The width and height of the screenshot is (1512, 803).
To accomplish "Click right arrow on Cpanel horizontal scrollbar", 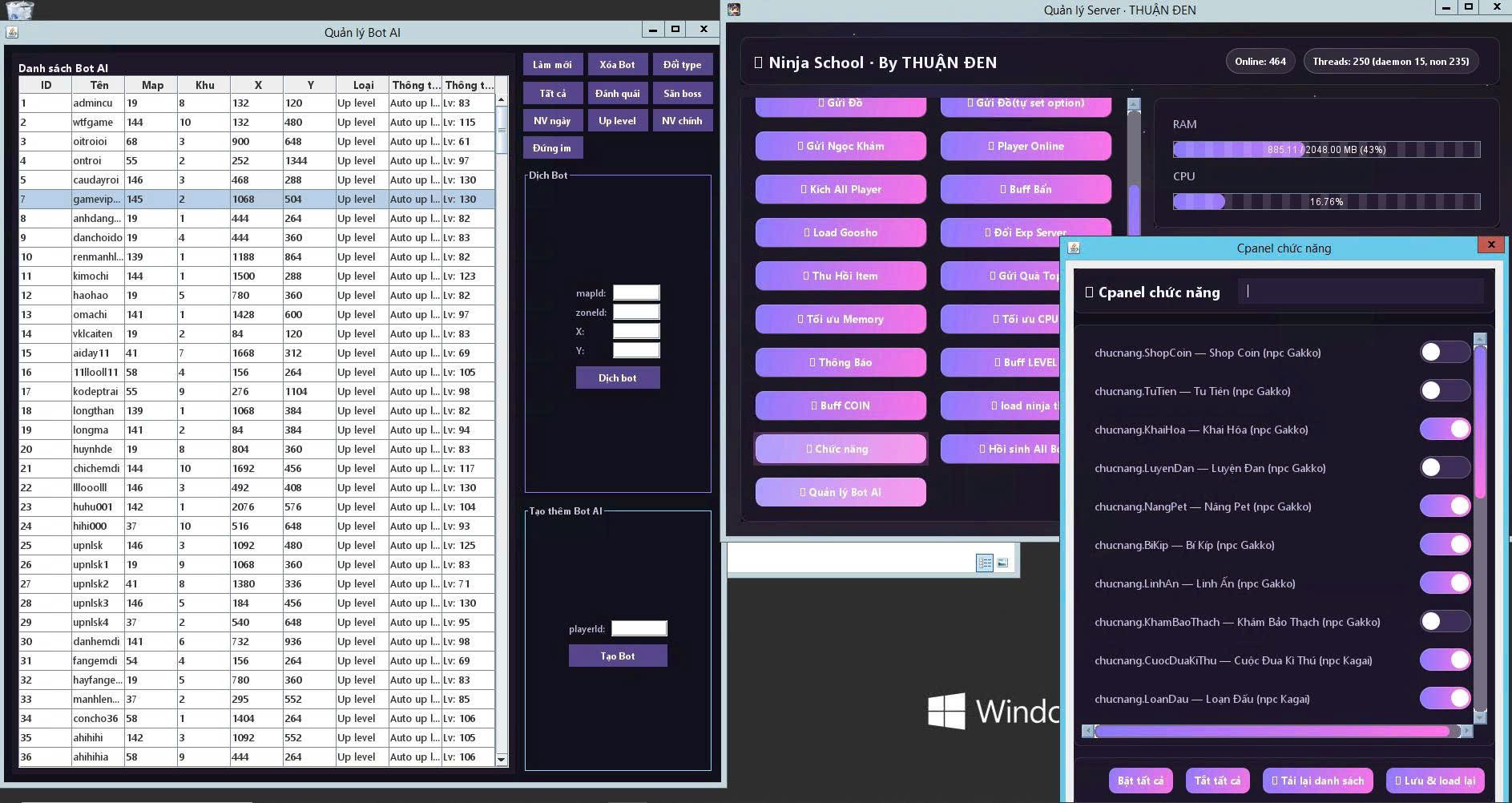I will 1466,731.
